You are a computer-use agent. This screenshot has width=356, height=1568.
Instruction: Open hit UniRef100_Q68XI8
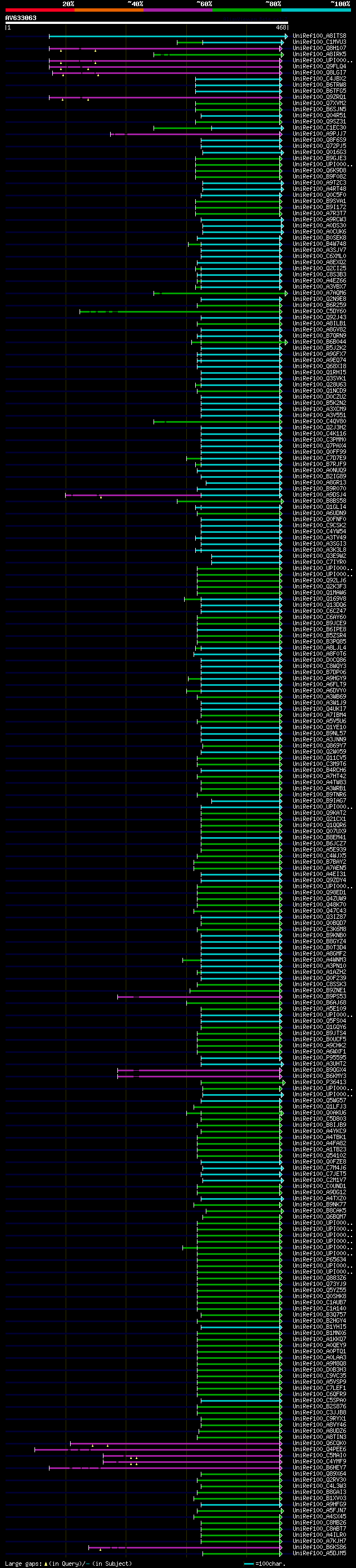point(319,367)
